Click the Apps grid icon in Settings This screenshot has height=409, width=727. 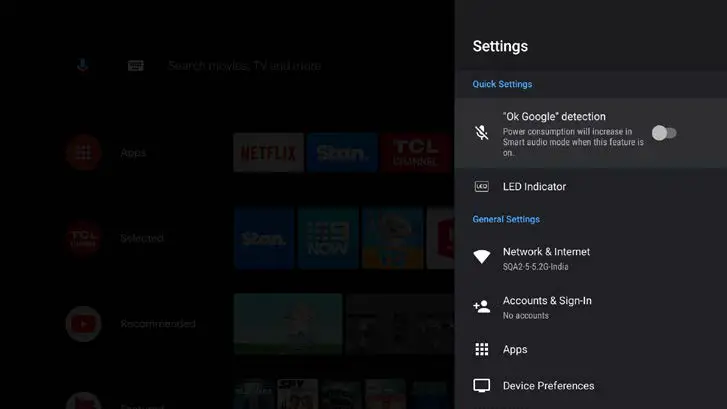tap(482, 350)
